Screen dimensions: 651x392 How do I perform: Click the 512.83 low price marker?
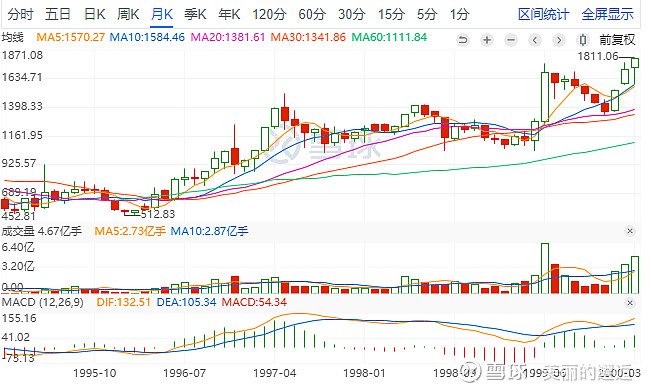tap(158, 214)
